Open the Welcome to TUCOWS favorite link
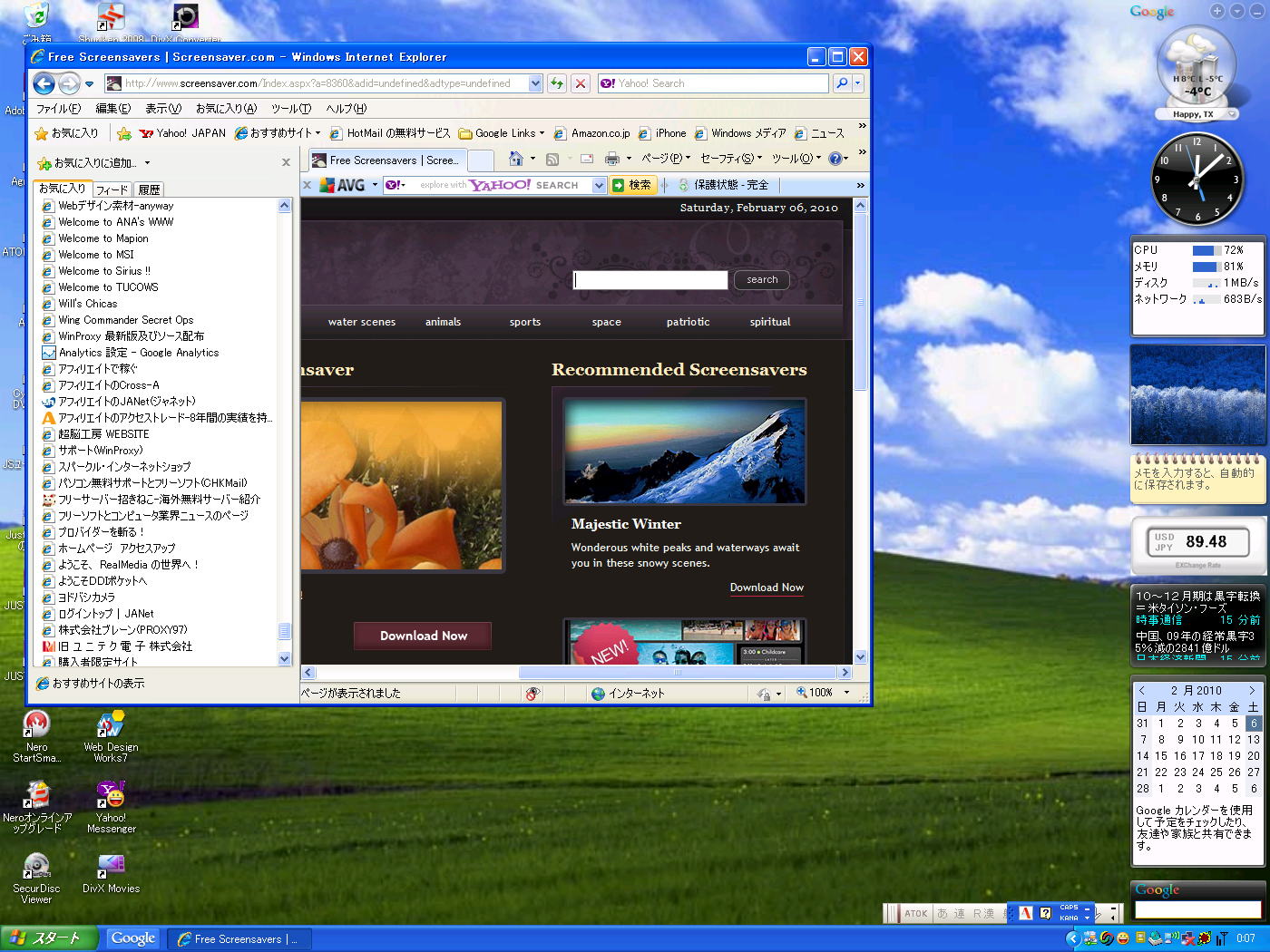 point(108,287)
